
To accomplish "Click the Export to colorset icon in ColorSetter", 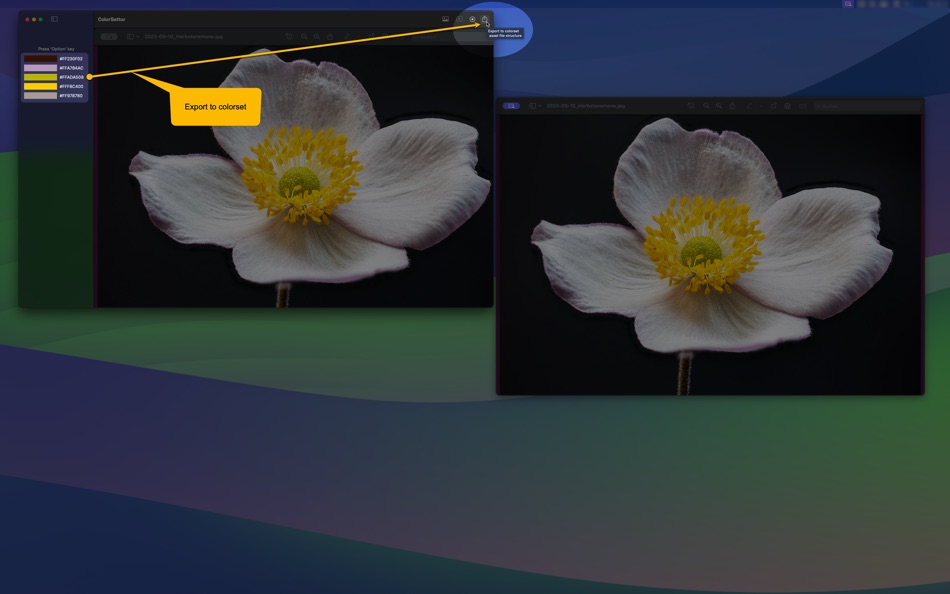I will 485,19.
